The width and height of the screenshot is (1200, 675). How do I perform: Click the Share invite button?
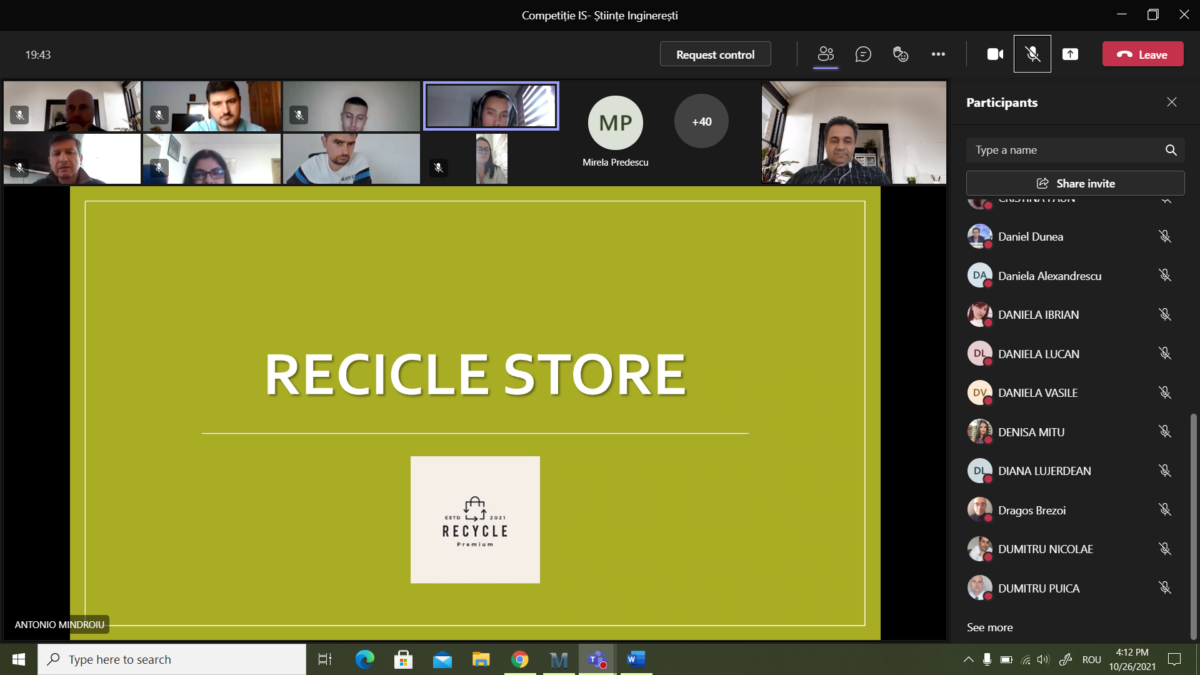click(1075, 183)
